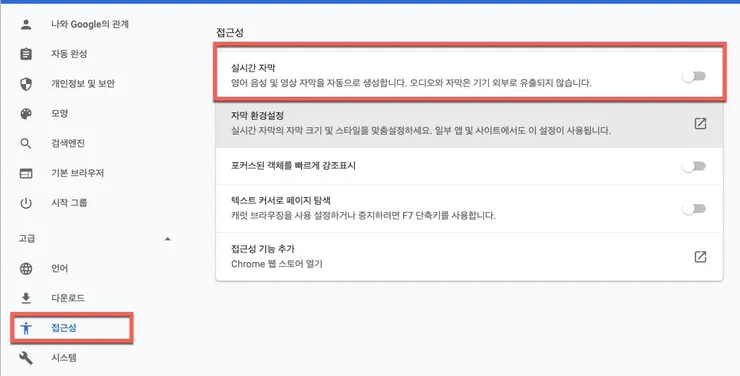Click the Chrome 웹 스토어 열기 text

pos(277,264)
